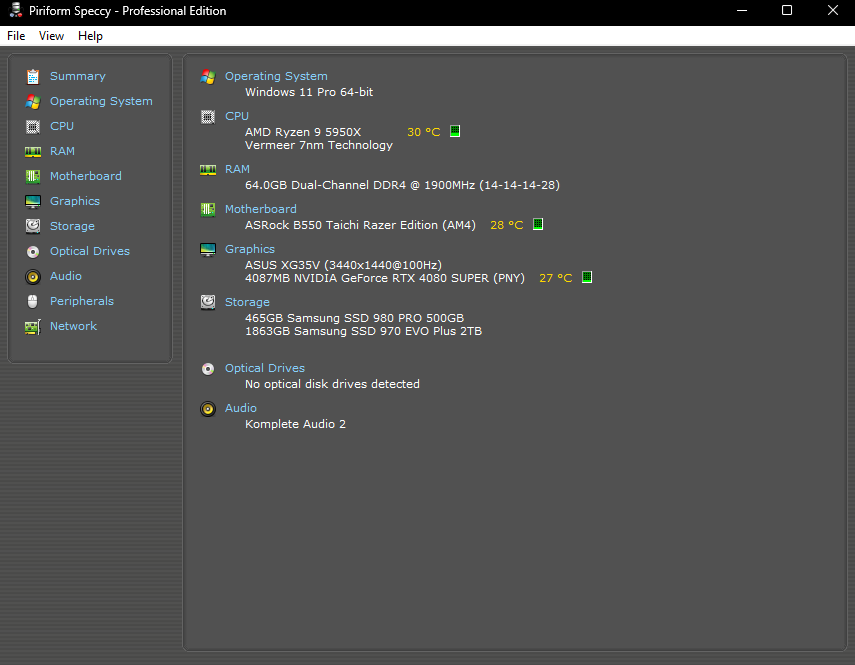855x665 pixels.
Task: Open Graphics section from sidebar
Action: (x=75, y=201)
